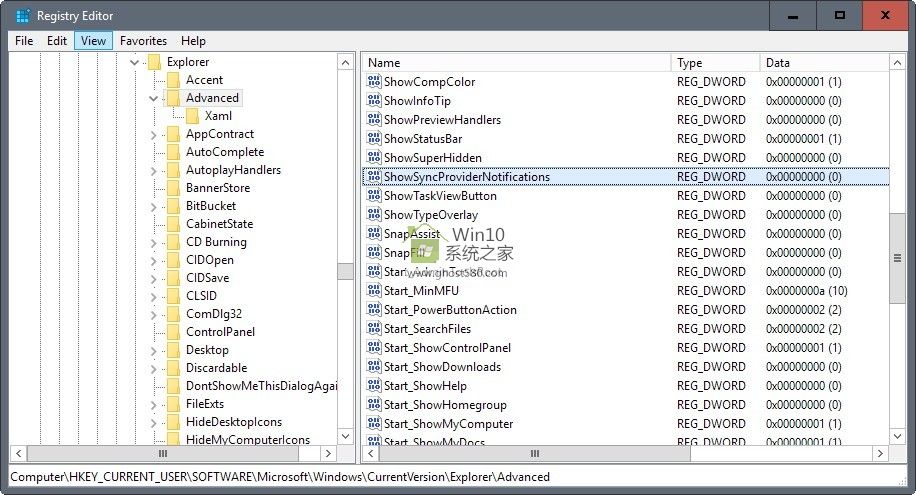The image size is (916, 495).
Task: Click the FileExts folder icon
Action: pyautogui.click(x=174, y=404)
